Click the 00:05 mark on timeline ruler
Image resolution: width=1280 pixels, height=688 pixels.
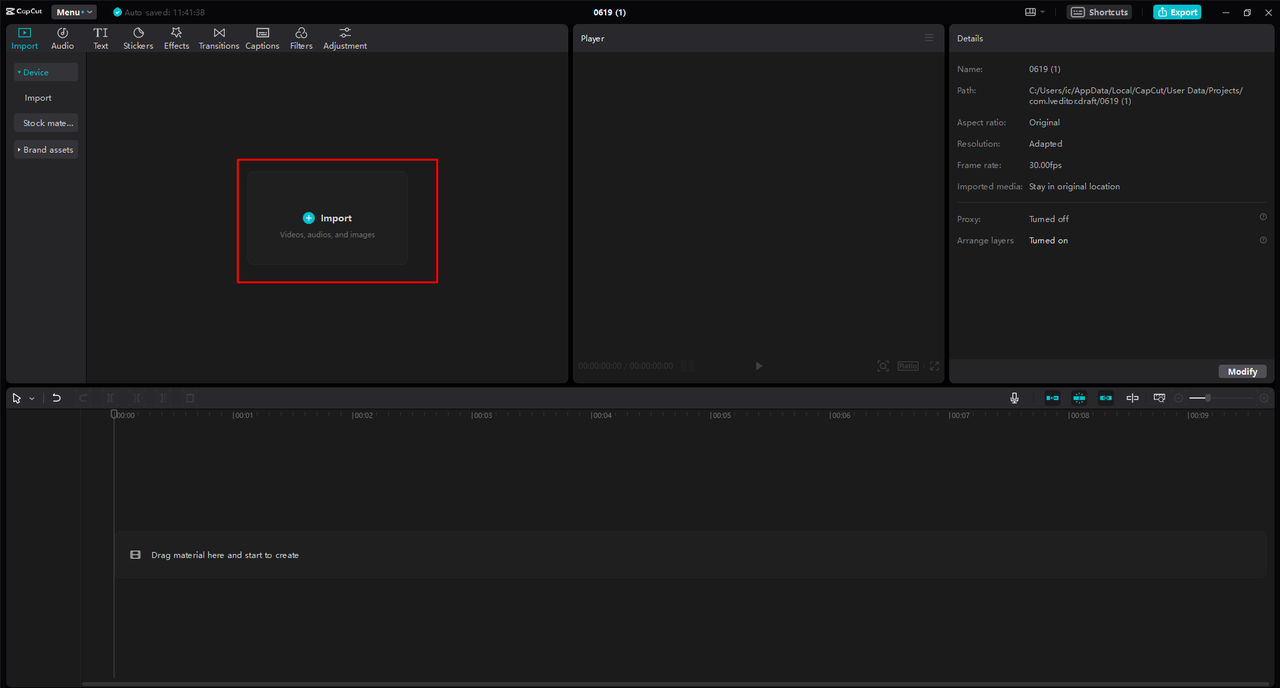click(720, 415)
